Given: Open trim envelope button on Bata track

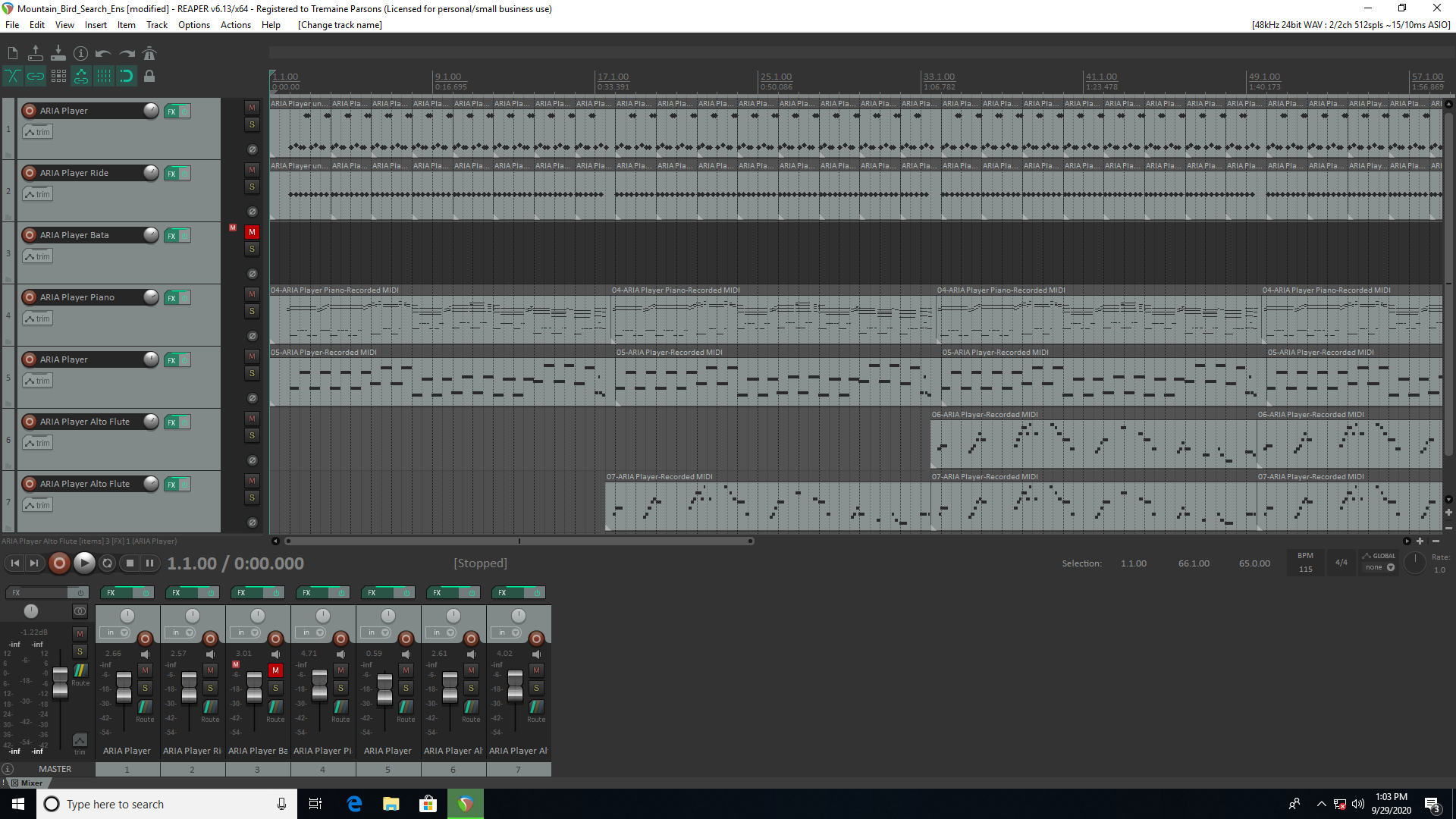Looking at the screenshot, I should point(37,256).
